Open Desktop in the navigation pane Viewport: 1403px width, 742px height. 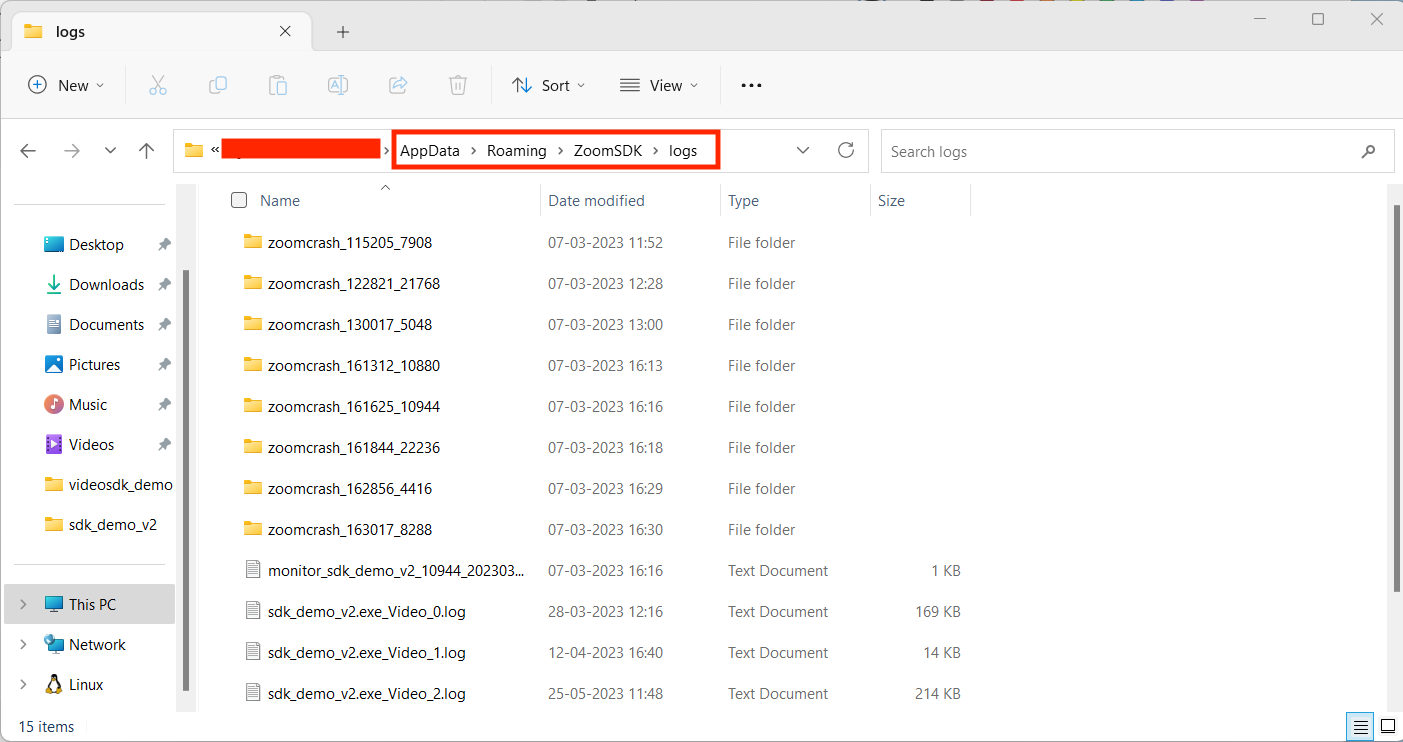[x=96, y=244]
